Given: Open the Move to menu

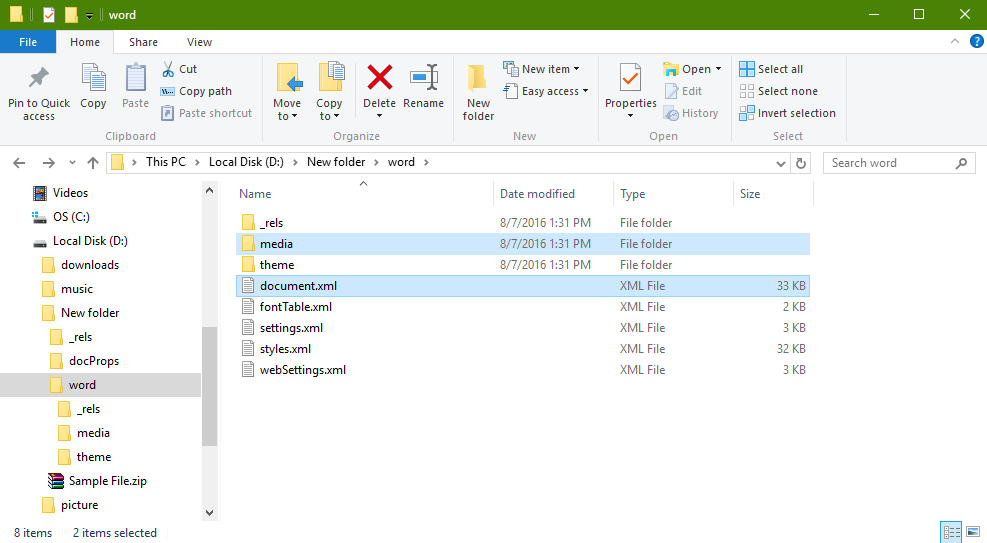Looking at the screenshot, I should (x=287, y=92).
